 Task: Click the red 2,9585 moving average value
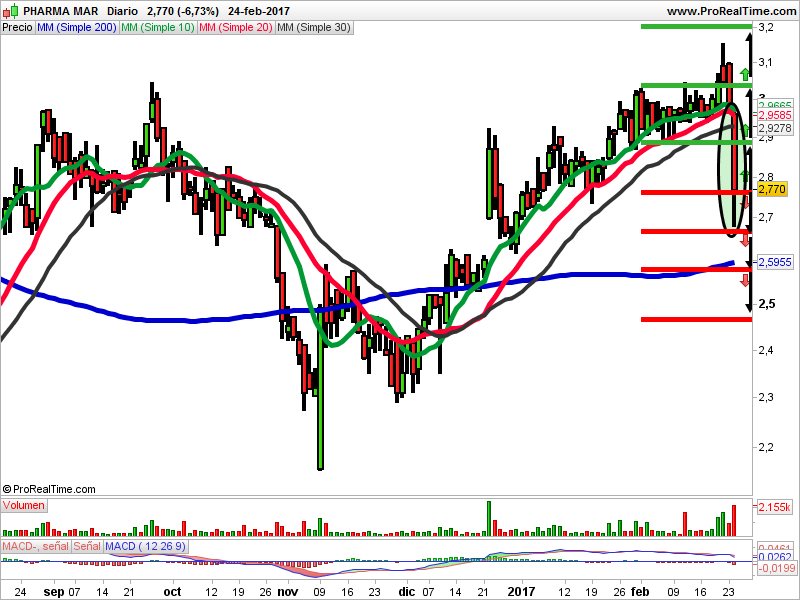774,115
